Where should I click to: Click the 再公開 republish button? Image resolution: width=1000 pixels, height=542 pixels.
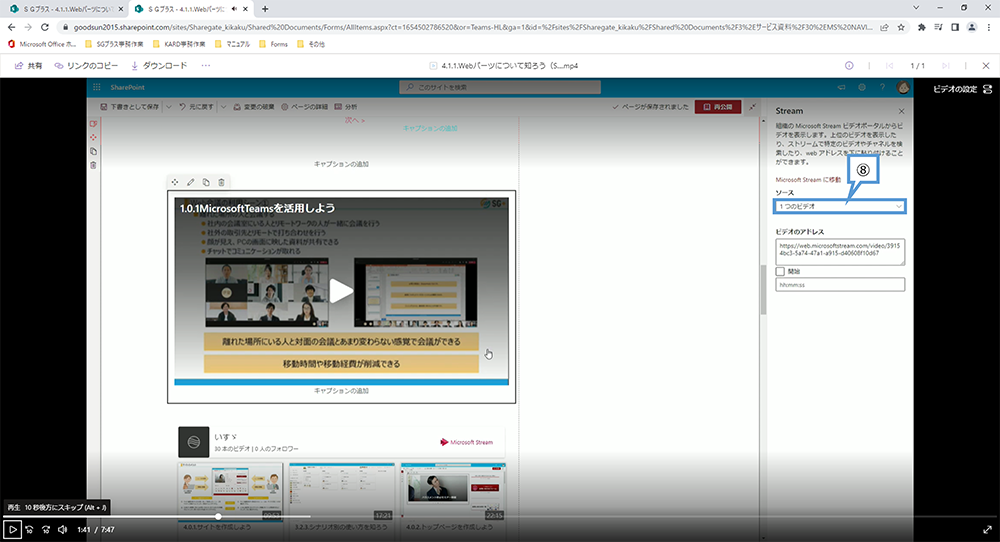(x=718, y=107)
